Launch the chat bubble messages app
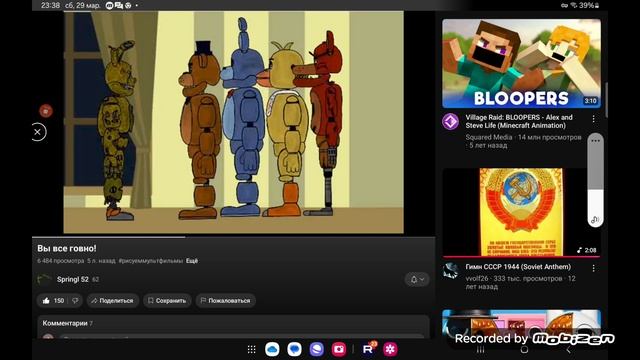Viewport: 640px width, 360px height. (x=294, y=349)
